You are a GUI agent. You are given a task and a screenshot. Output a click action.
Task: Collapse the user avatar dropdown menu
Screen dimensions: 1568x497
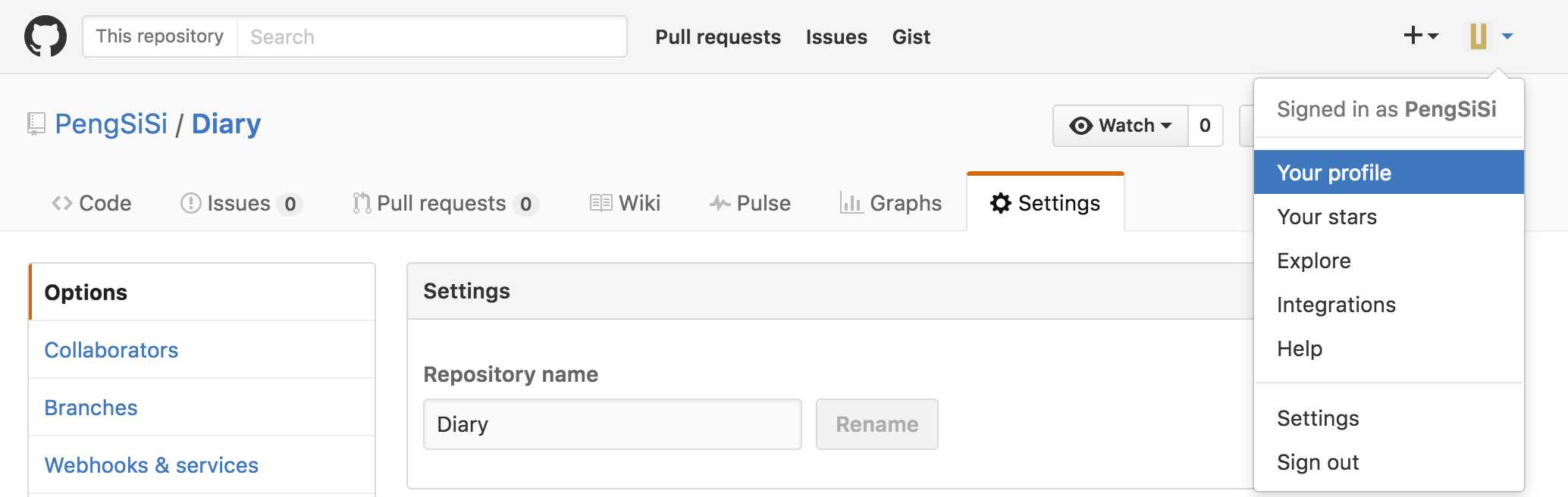coord(1491,36)
